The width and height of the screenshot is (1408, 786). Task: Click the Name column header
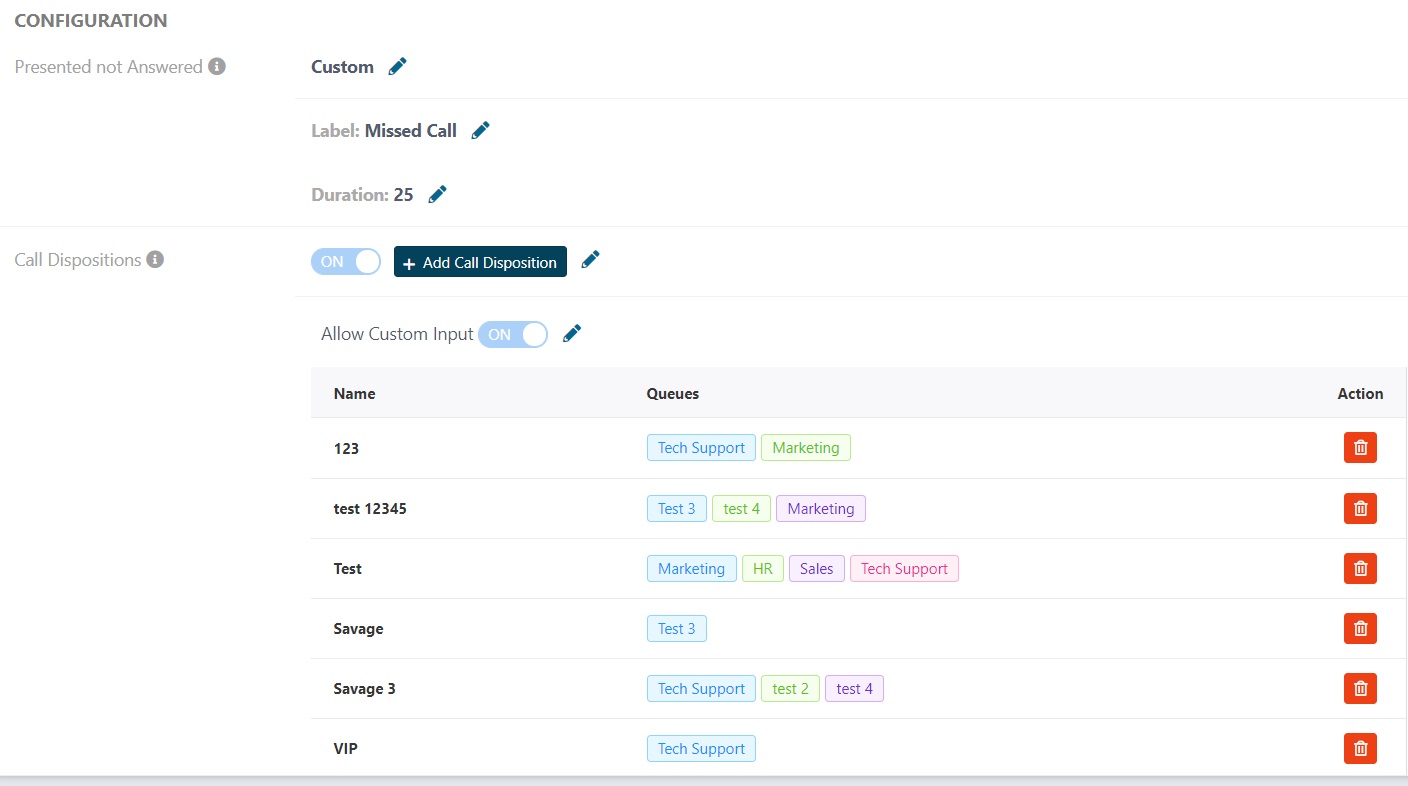(354, 394)
